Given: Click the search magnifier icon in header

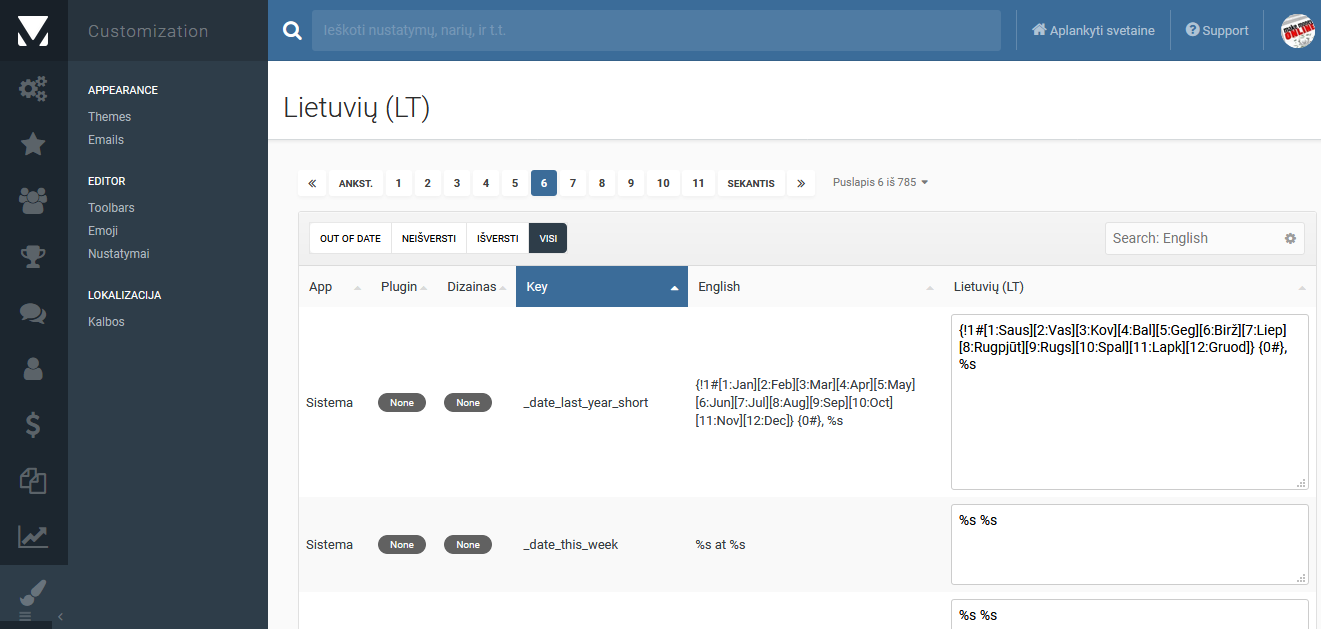Looking at the screenshot, I should 292,31.
